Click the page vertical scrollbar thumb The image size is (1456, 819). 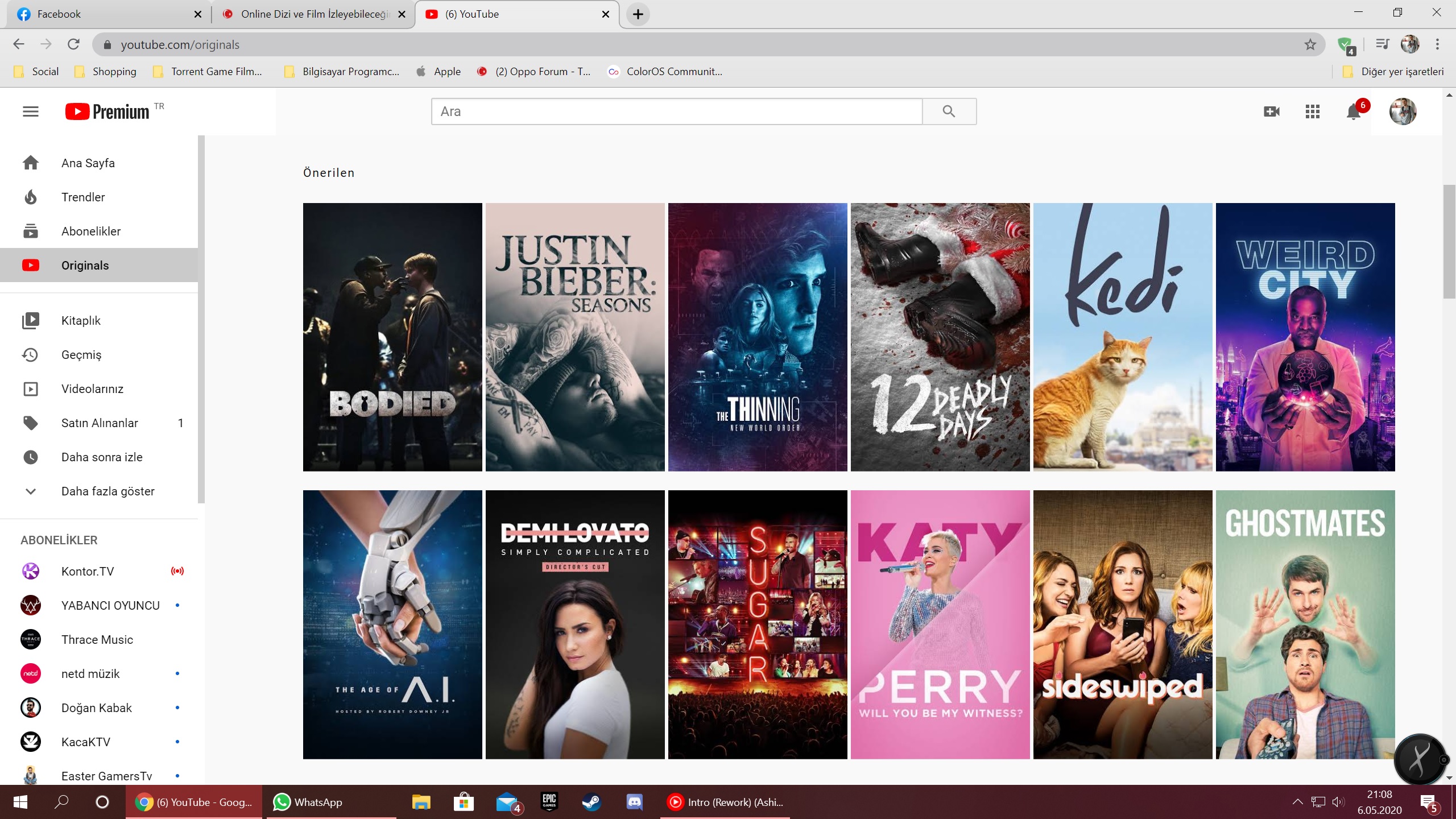(x=1449, y=241)
